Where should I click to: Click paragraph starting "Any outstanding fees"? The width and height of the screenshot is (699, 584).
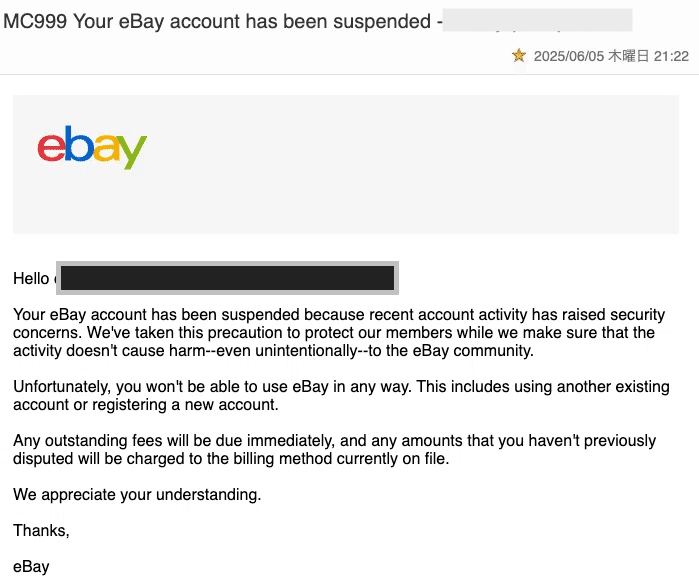[x=334, y=449]
